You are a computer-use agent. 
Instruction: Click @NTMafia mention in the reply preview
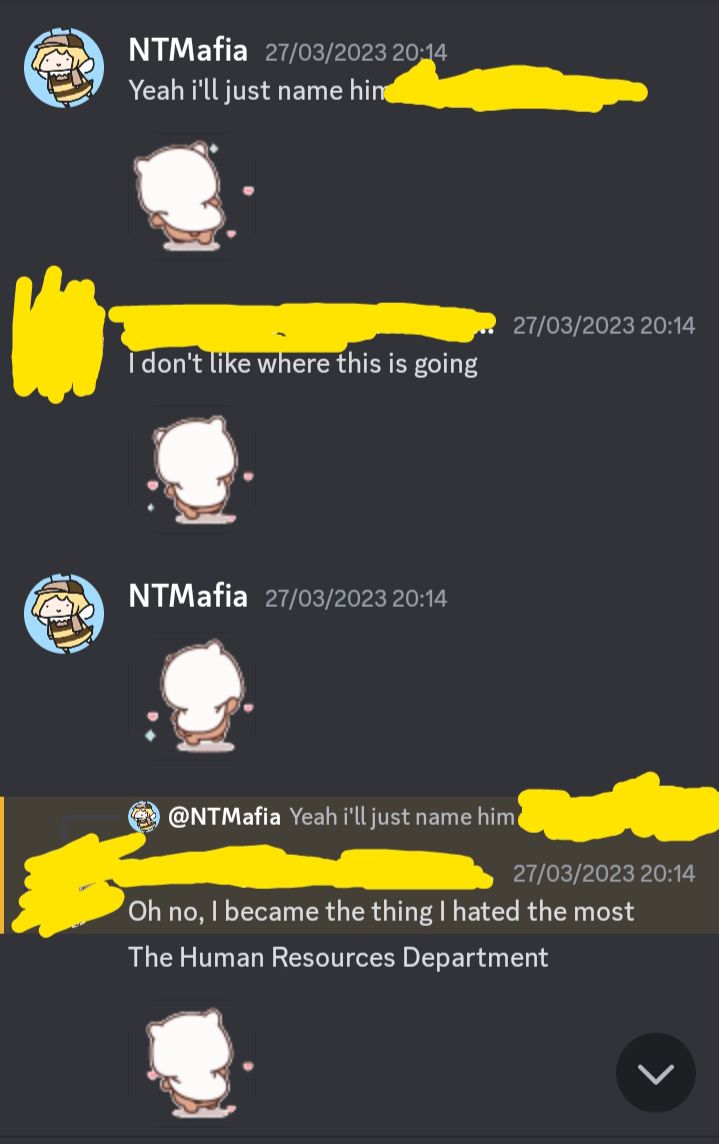click(x=224, y=816)
